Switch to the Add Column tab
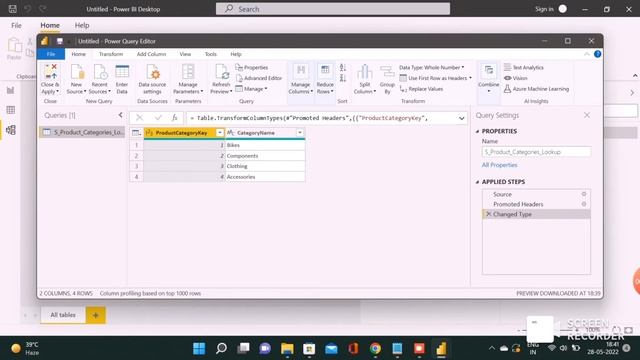Screen dimensions: 640x360 pos(151,54)
